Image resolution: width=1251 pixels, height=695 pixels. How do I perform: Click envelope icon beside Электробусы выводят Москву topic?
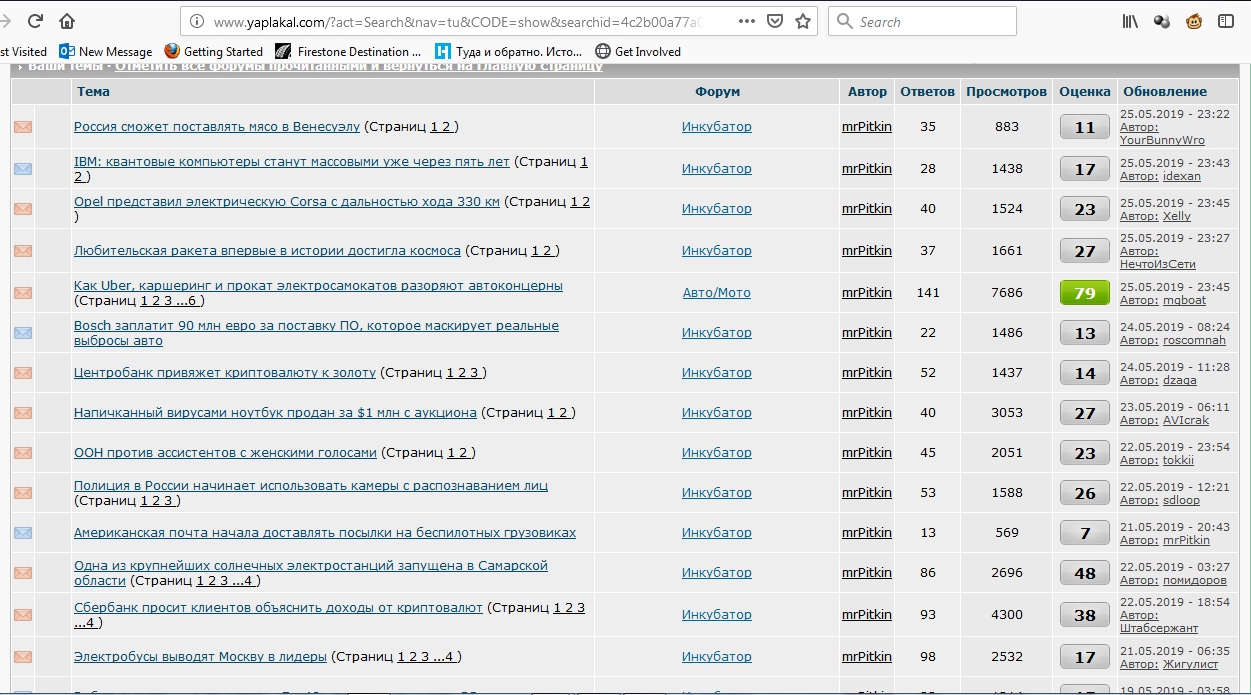pyautogui.click(x=22, y=657)
